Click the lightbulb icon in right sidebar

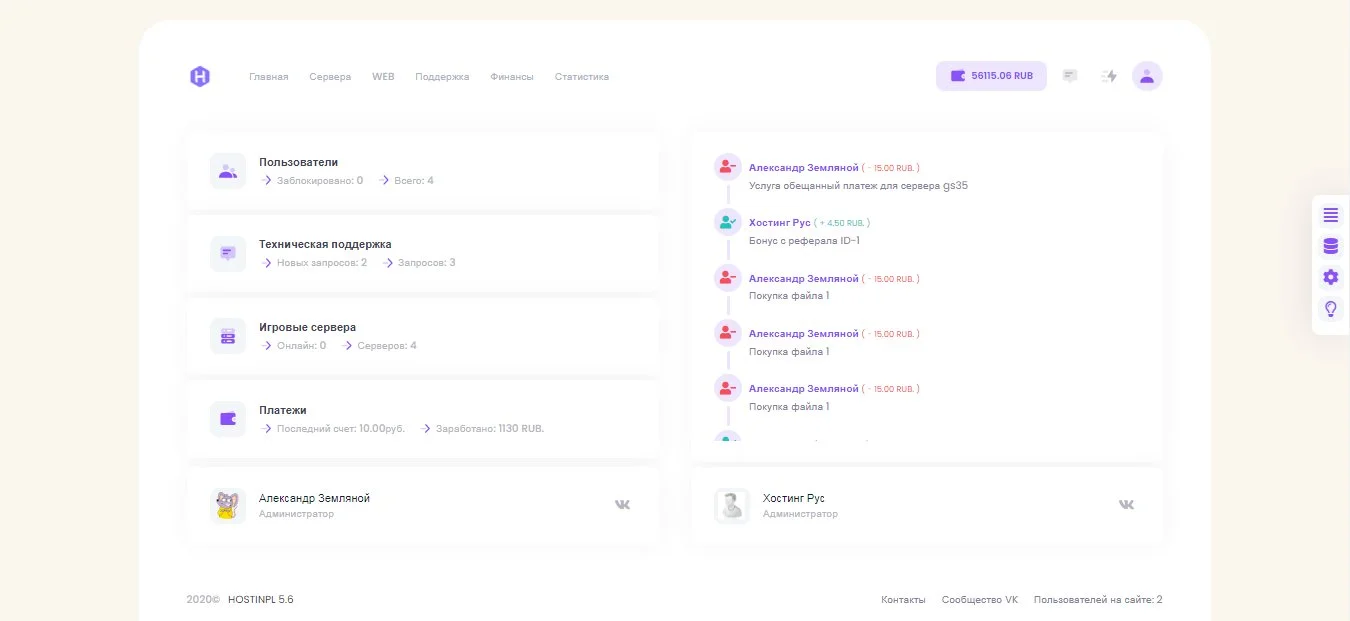click(x=1331, y=309)
